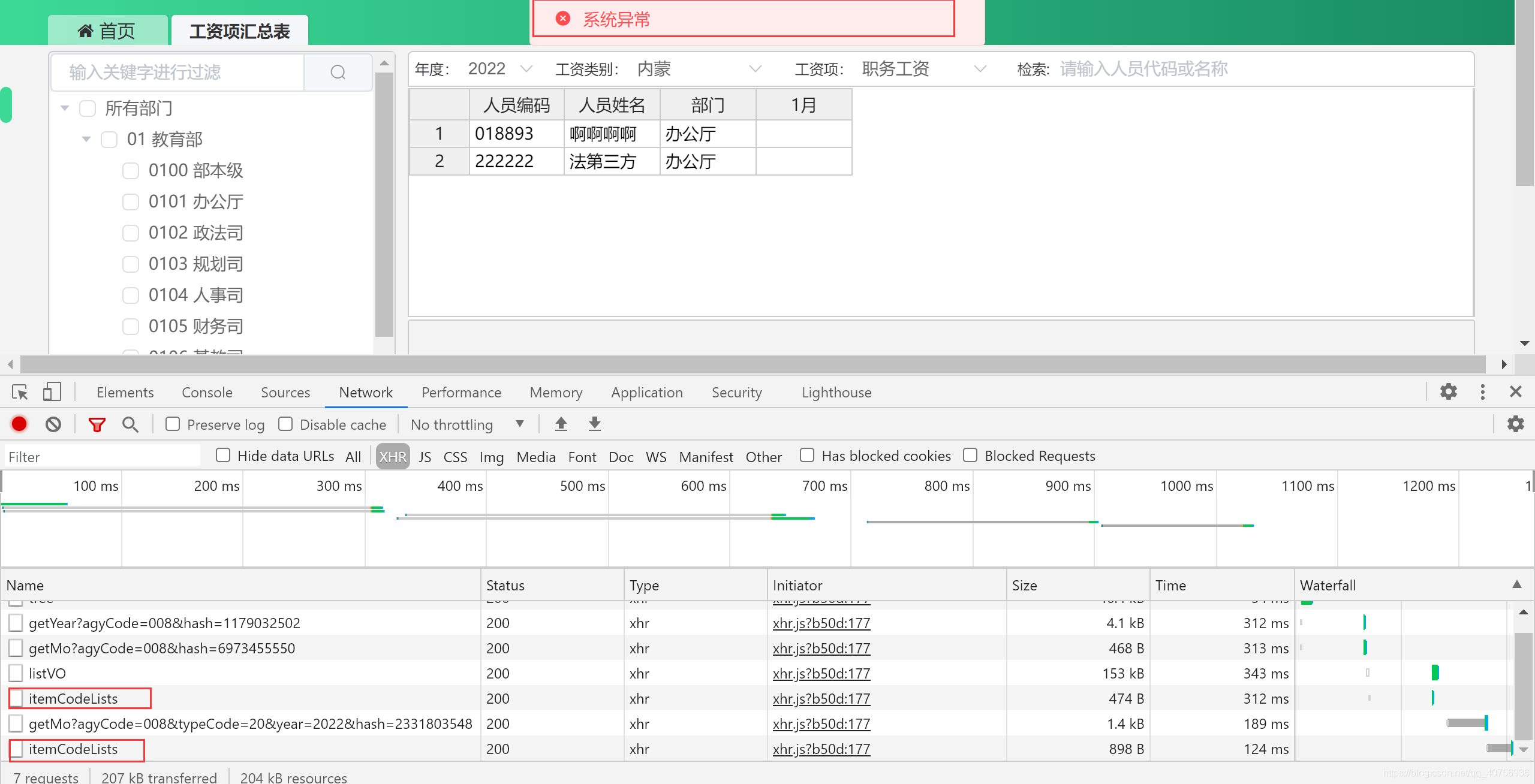Select the 首页 tab
The height and width of the screenshot is (784, 1535).
click(107, 30)
